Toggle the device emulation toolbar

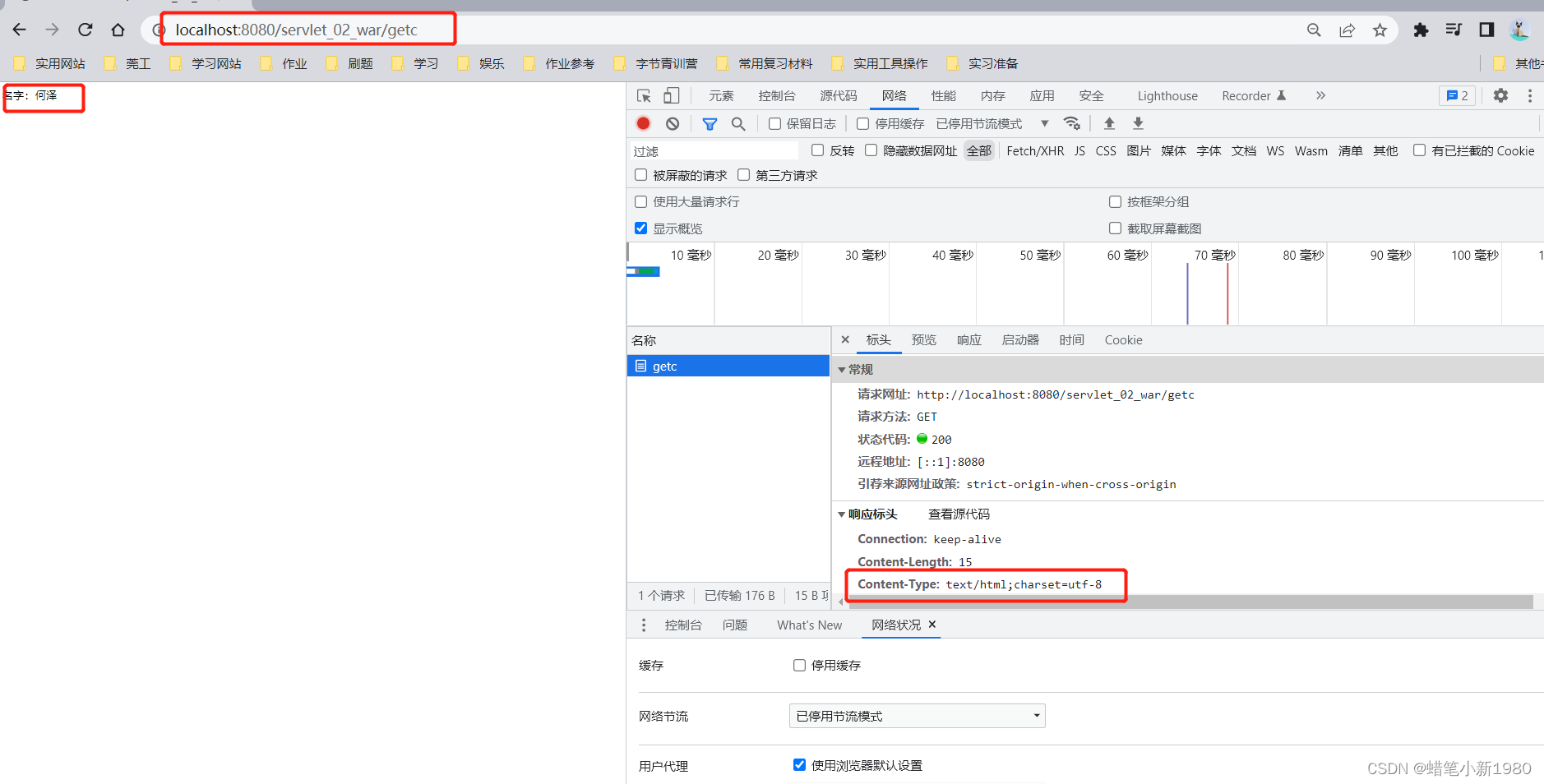coord(671,95)
